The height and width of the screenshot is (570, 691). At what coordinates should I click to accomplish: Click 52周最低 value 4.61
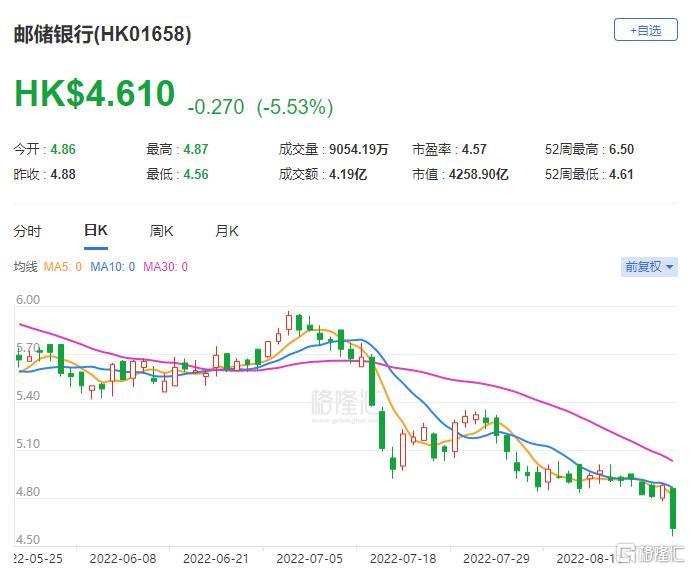(x=621, y=175)
